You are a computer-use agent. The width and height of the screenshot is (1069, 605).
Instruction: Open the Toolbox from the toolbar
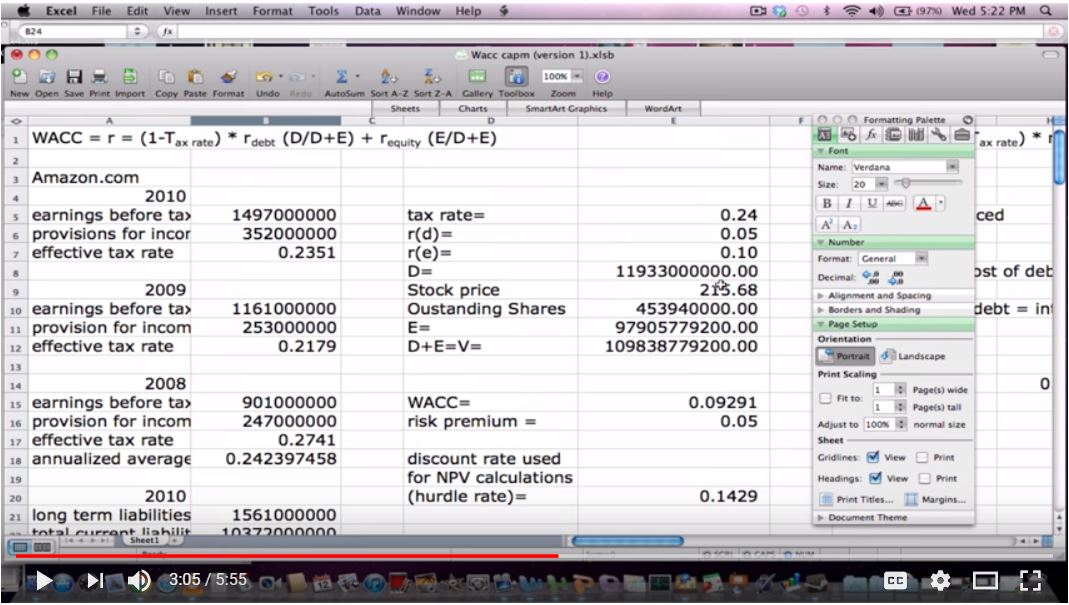tap(517, 77)
